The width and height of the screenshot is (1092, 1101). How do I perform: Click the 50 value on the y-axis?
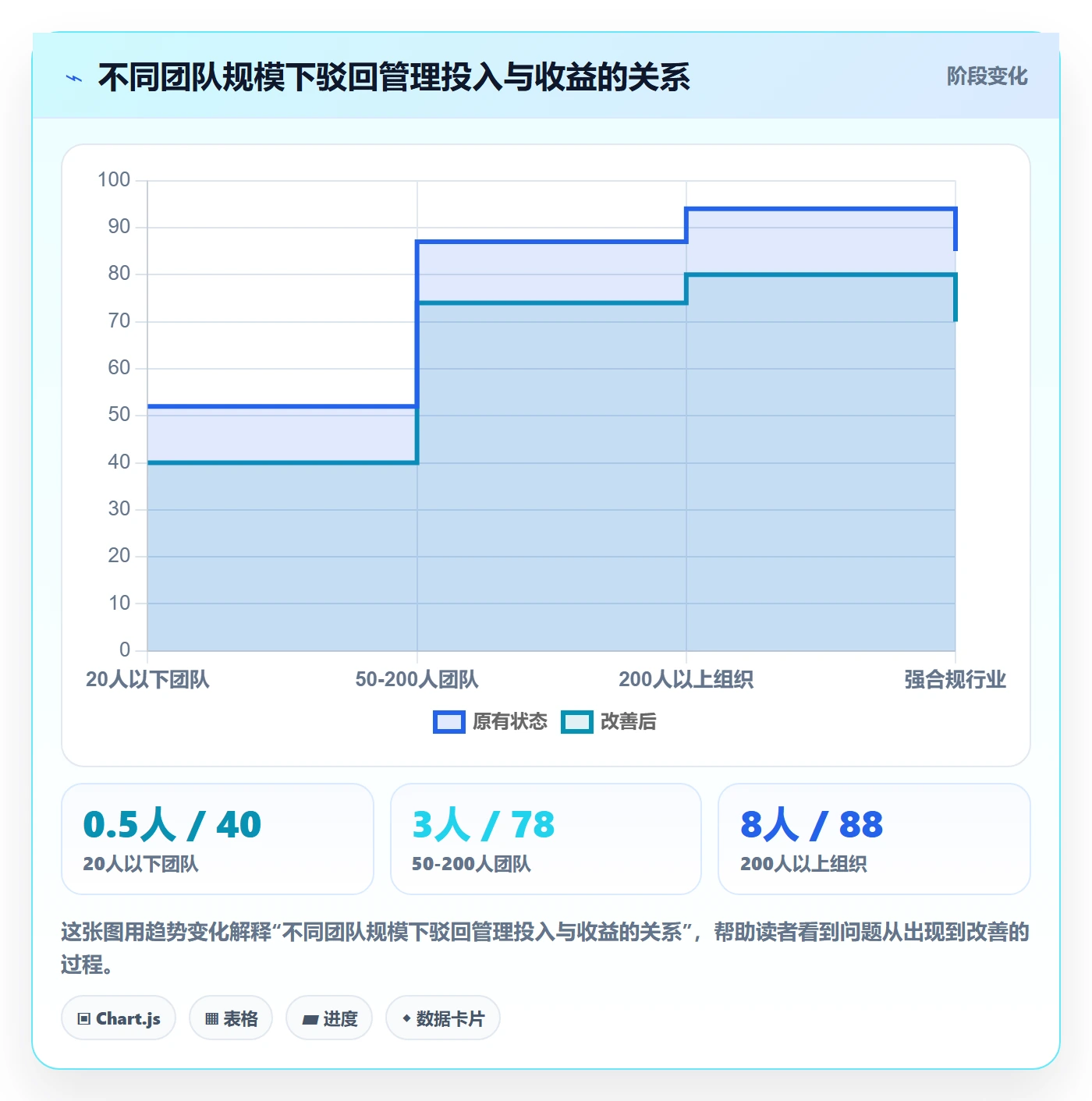coord(119,415)
